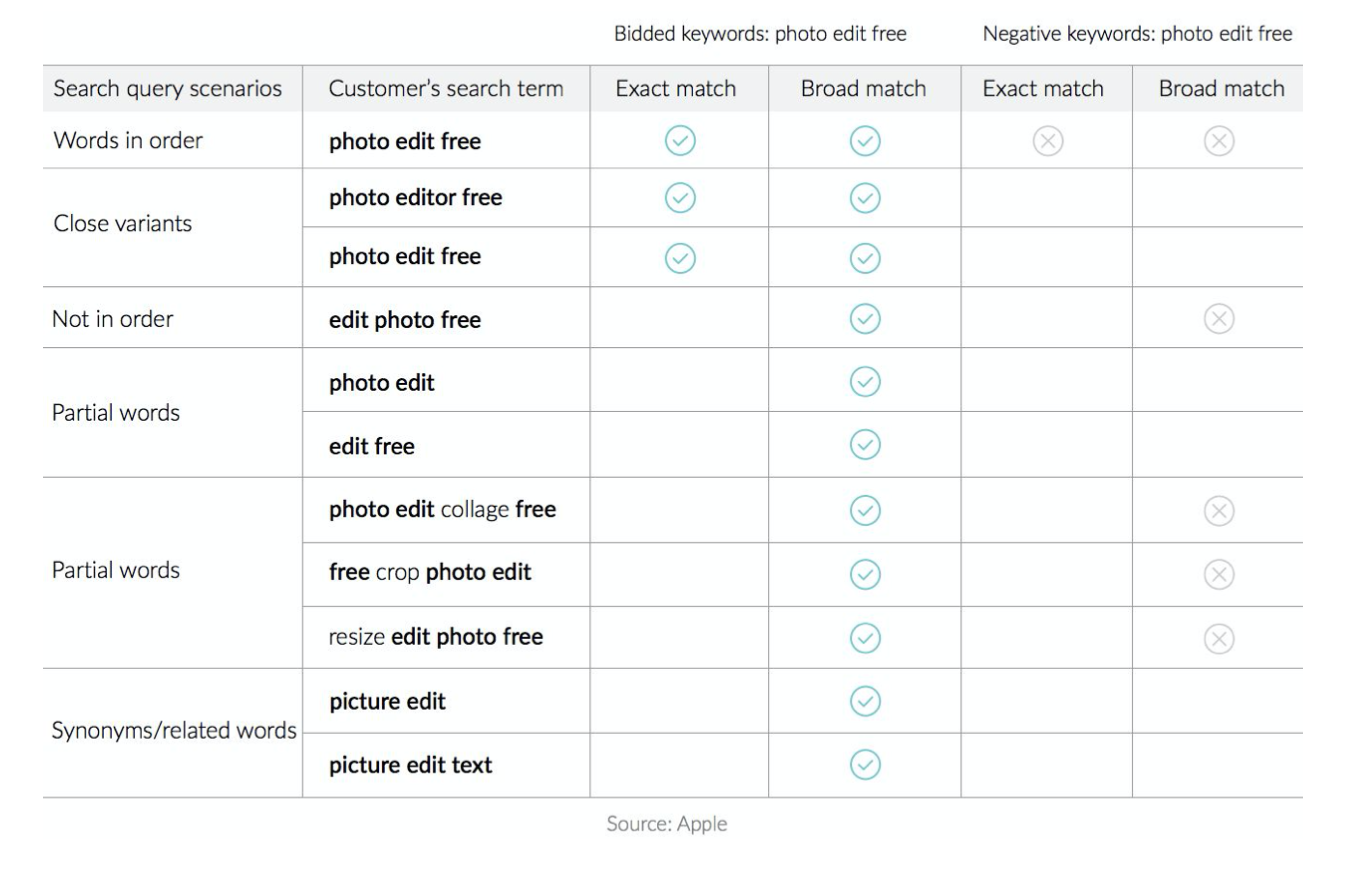Viewport: 1350px width, 871px height.
Task: Click negative broad match X for "edit photo free"
Action: pyautogui.click(x=1218, y=319)
